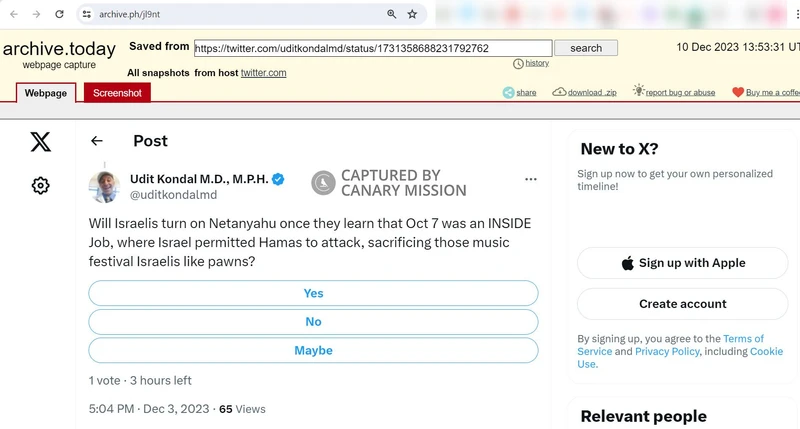This screenshot has width=800, height=429.
Task: Switch to the Screenshot tab
Action: coord(117,93)
